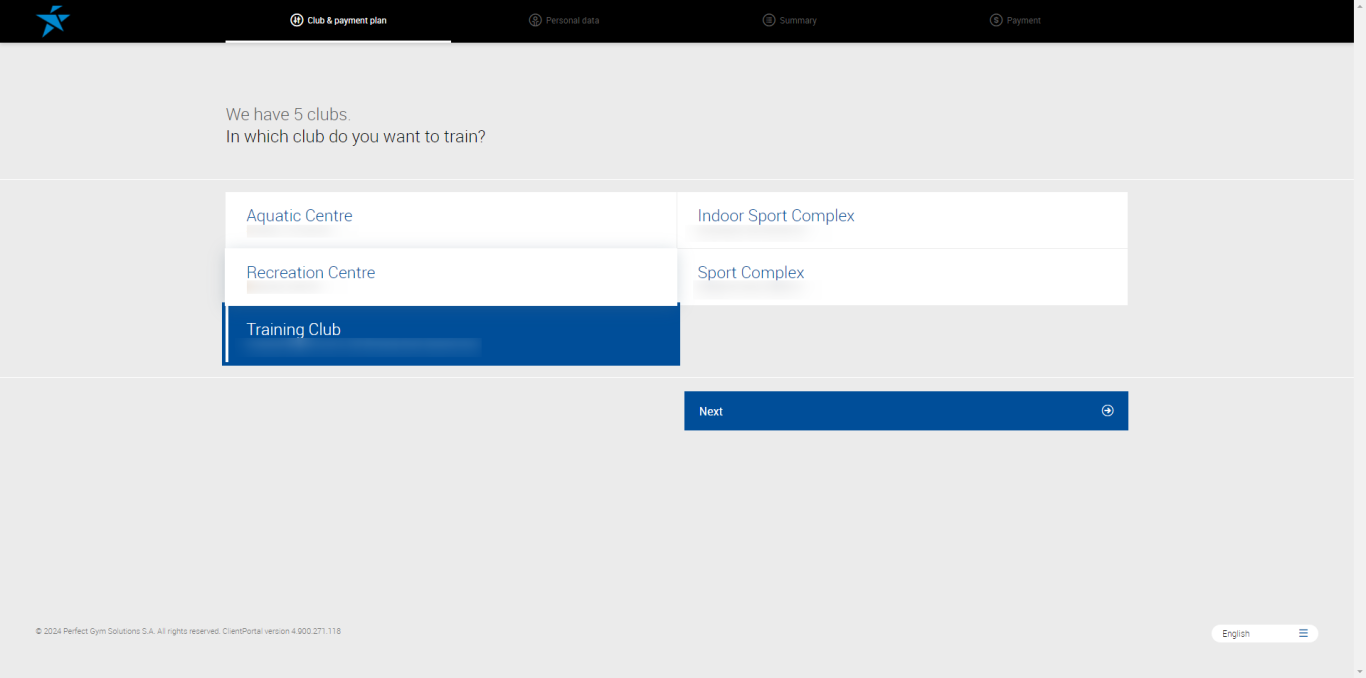
Task: Open the Club & payment plan tab label
Action: click(347, 21)
